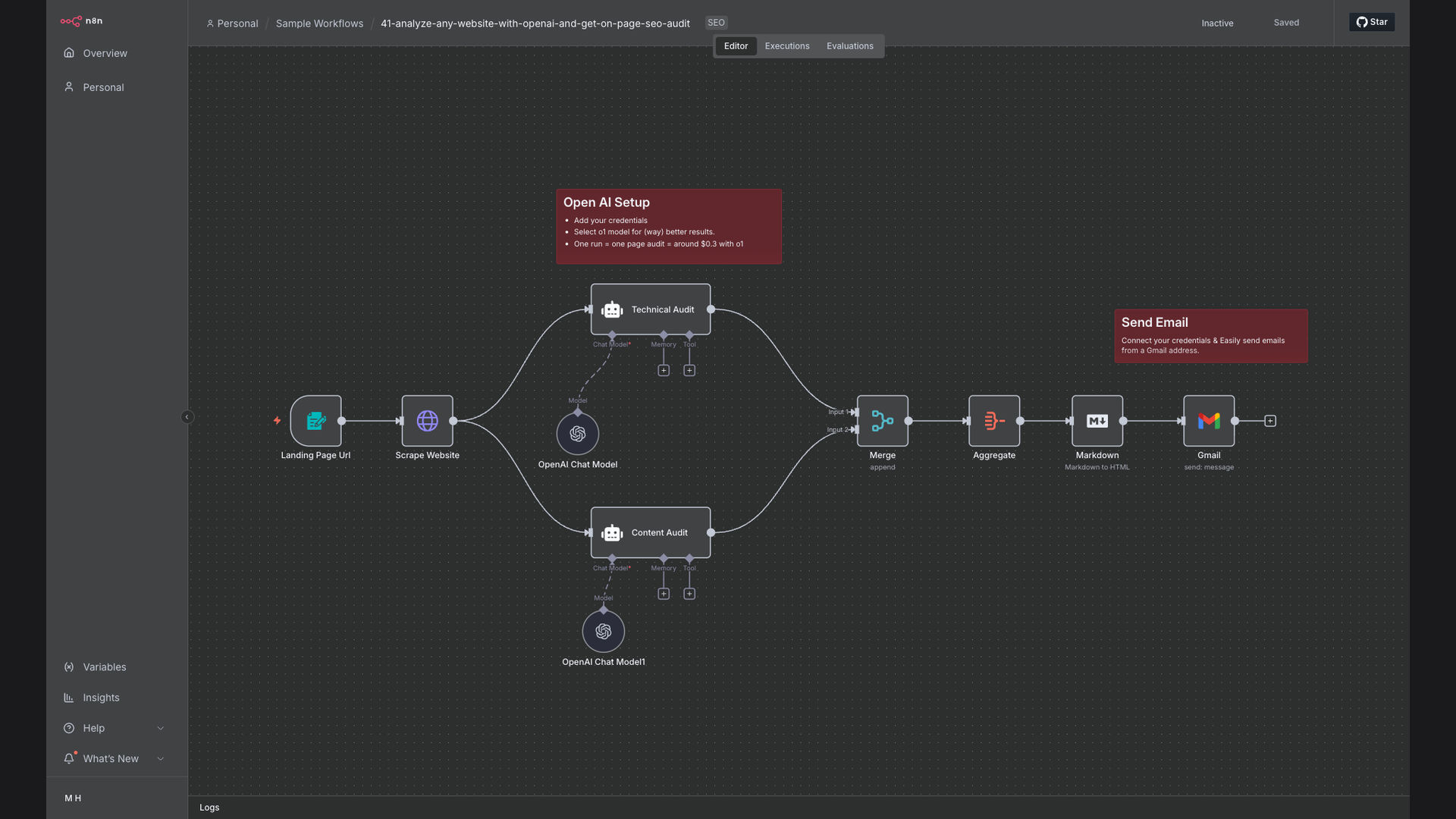Select the OpenAI Chat Model node
This screenshot has width=1456, height=819.
578,434
